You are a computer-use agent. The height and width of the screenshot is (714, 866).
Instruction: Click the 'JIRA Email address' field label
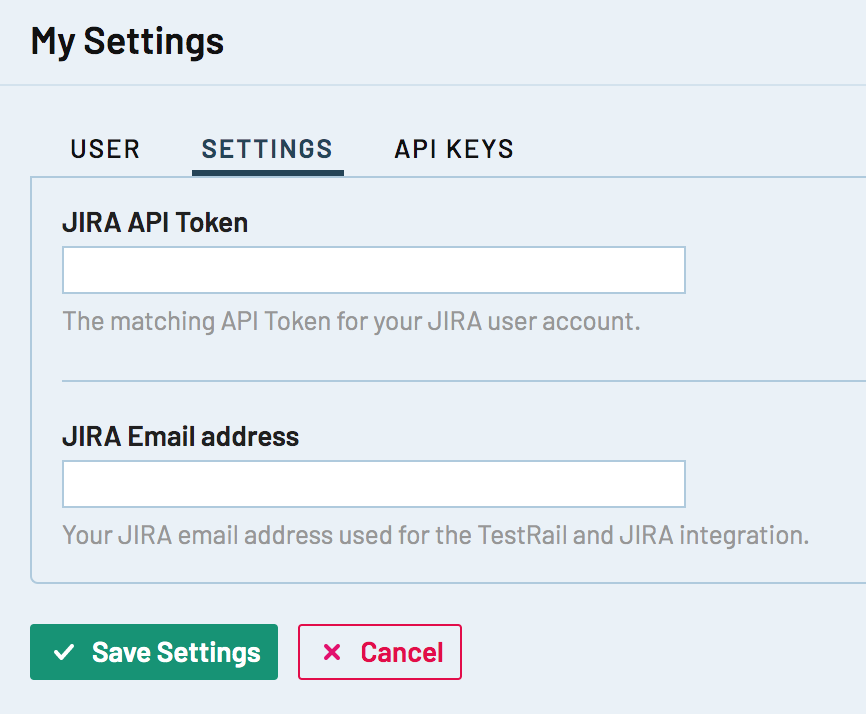coord(180,437)
